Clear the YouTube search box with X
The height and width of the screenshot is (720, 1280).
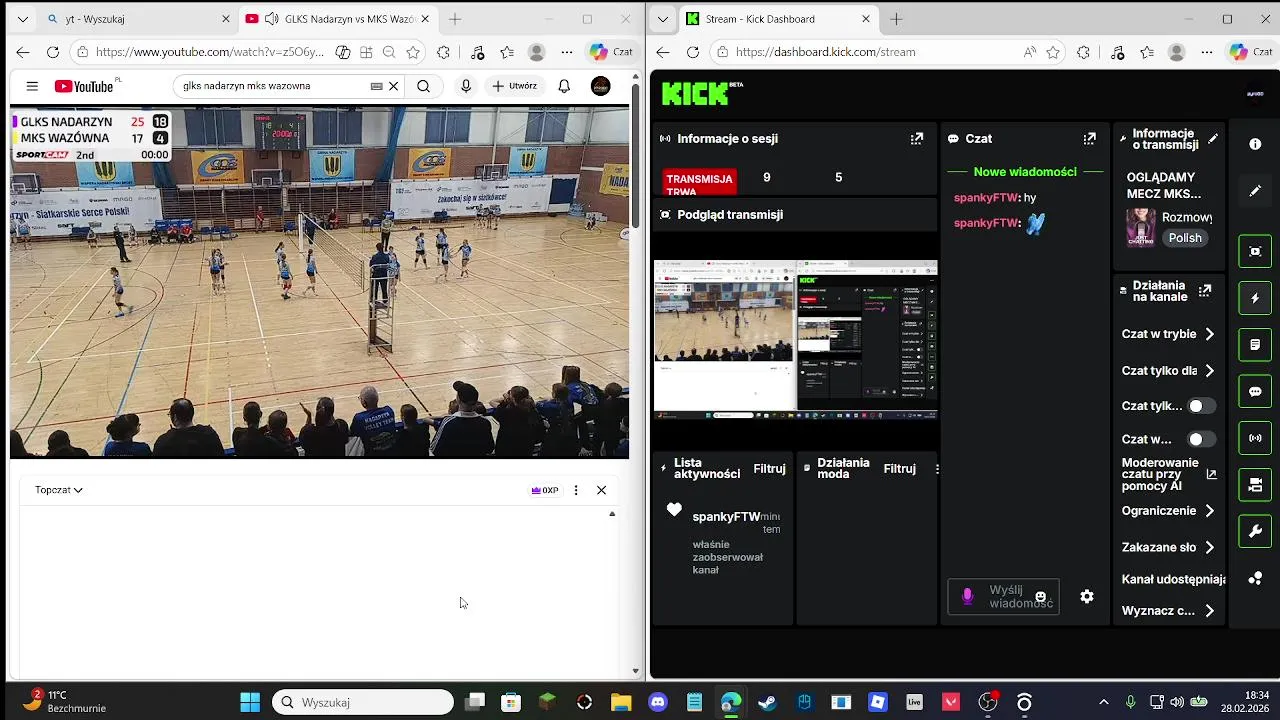coord(393,86)
